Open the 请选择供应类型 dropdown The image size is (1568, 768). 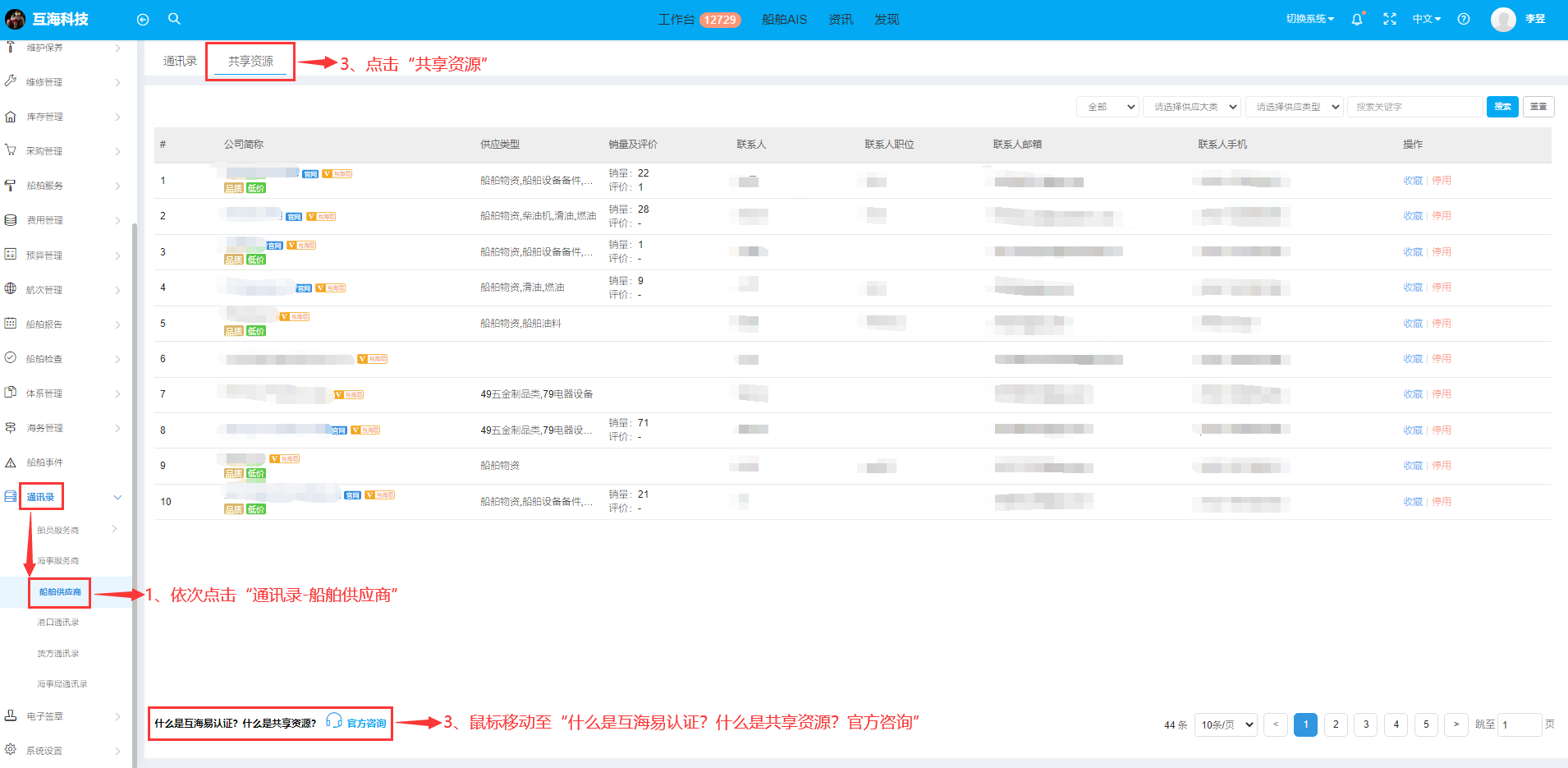pyautogui.click(x=1295, y=107)
